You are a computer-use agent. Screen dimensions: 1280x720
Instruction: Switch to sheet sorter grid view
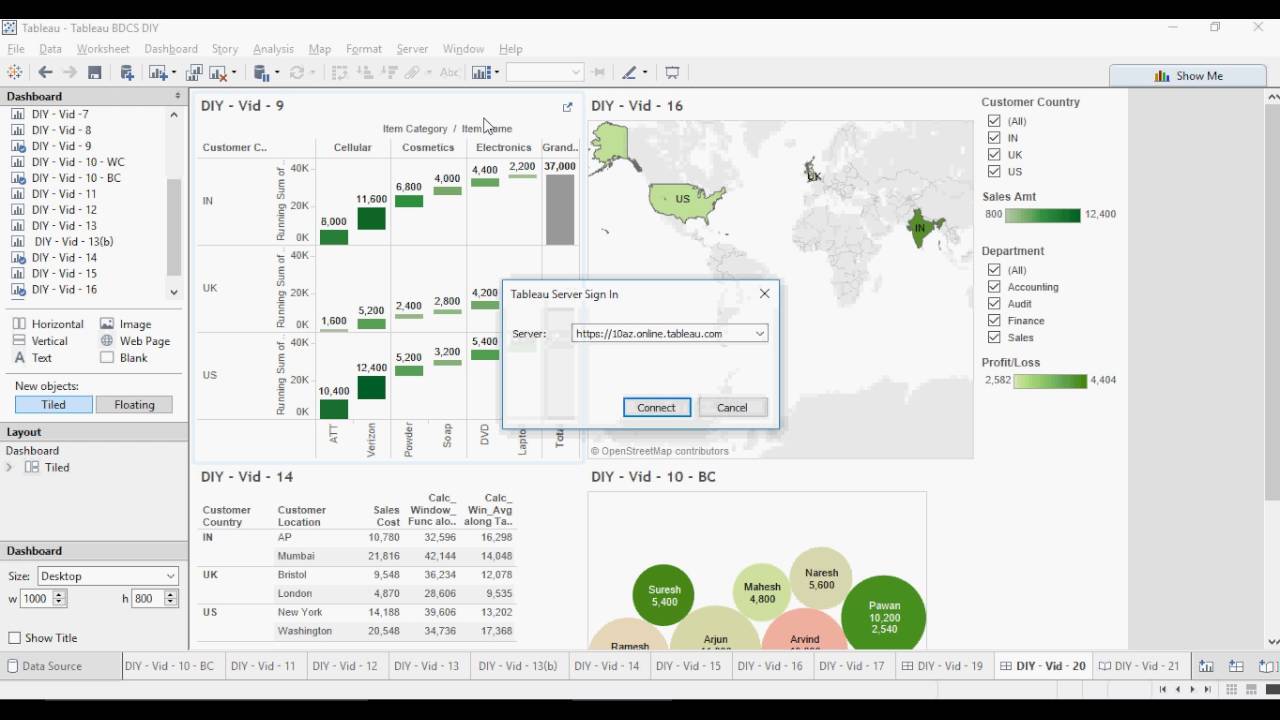point(1232,689)
